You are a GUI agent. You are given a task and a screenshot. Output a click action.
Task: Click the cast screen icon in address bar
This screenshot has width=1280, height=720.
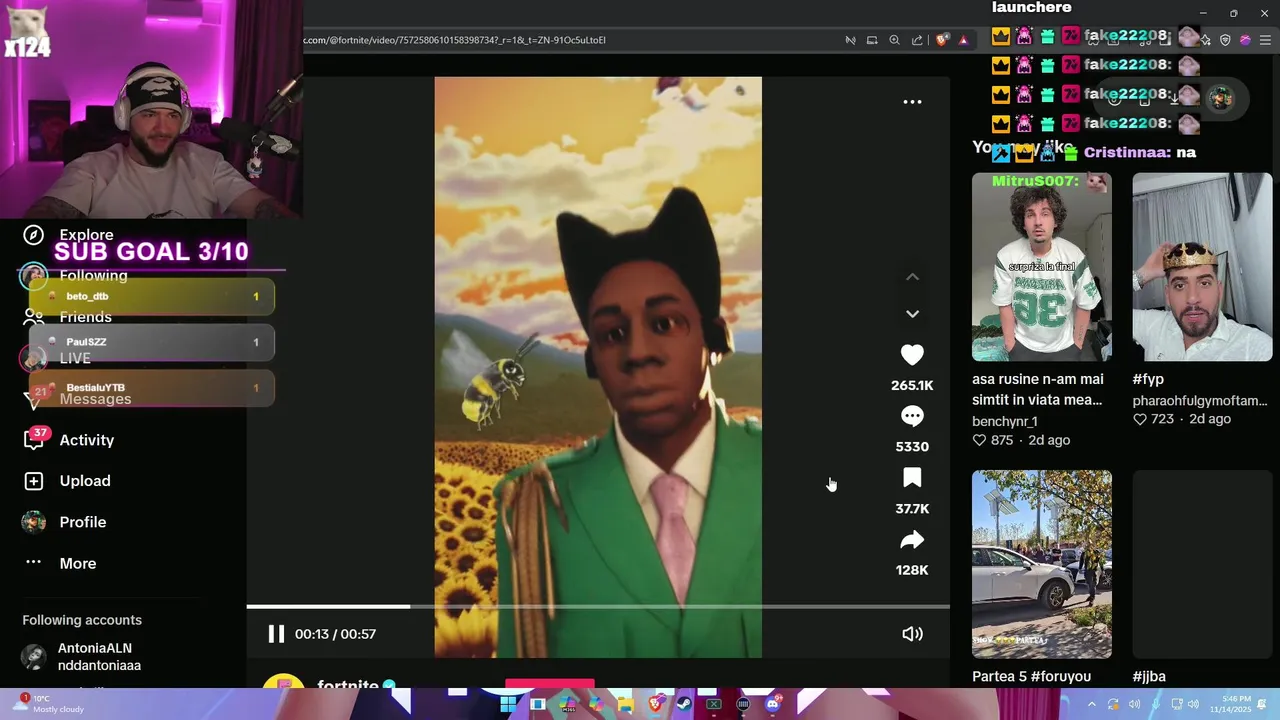(x=872, y=40)
